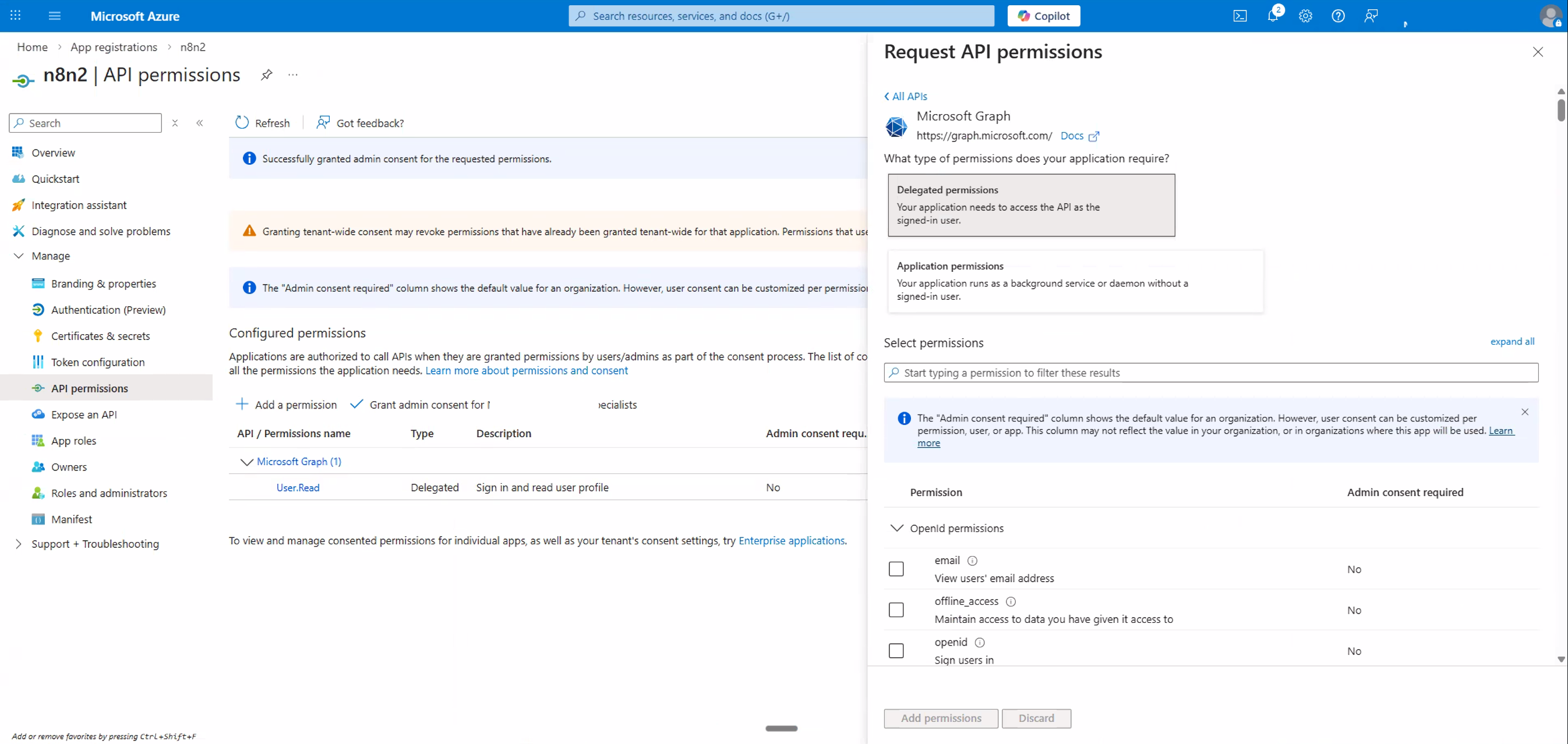This screenshot has height=744, width=1568.
Task: Collapse the Manage section
Action: click(18, 256)
